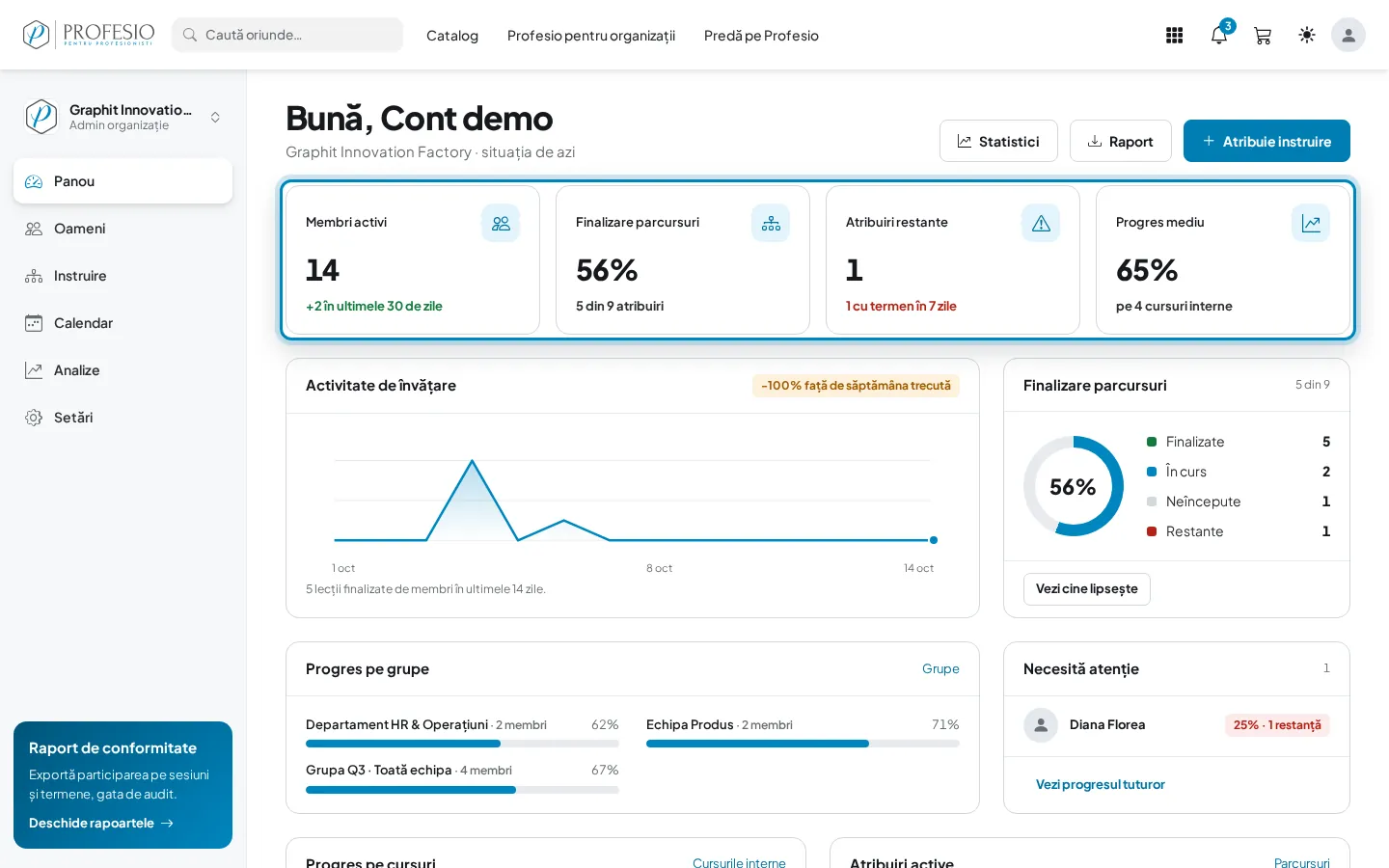The width and height of the screenshot is (1389, 868).
Task: Click Echipa Produs progress bar
Action: (x=803, y=744)
